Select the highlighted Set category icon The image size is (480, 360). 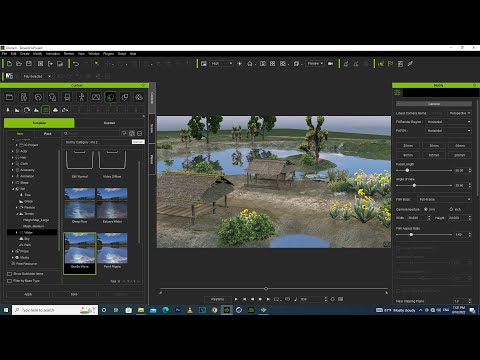click(x=110, y=97)
